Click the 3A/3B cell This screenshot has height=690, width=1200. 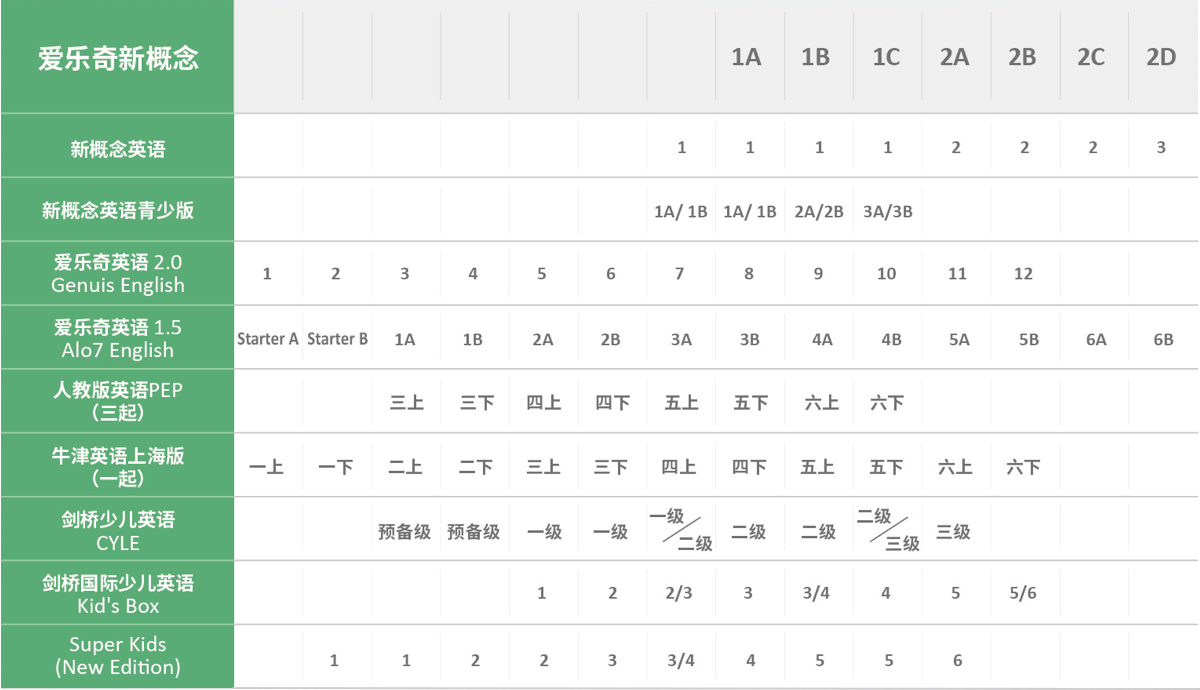click(x=887, y=212)
